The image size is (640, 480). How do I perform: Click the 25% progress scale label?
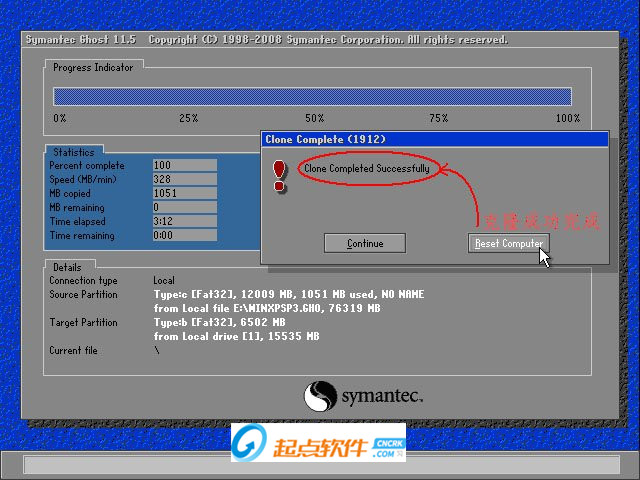[x=189, y=118]
